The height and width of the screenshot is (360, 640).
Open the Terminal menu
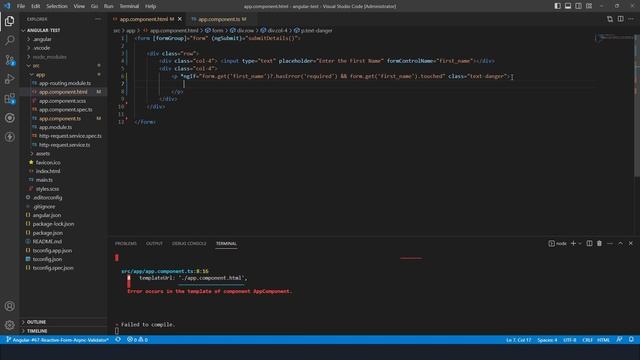pyautogui.click(x=129, y=6)
